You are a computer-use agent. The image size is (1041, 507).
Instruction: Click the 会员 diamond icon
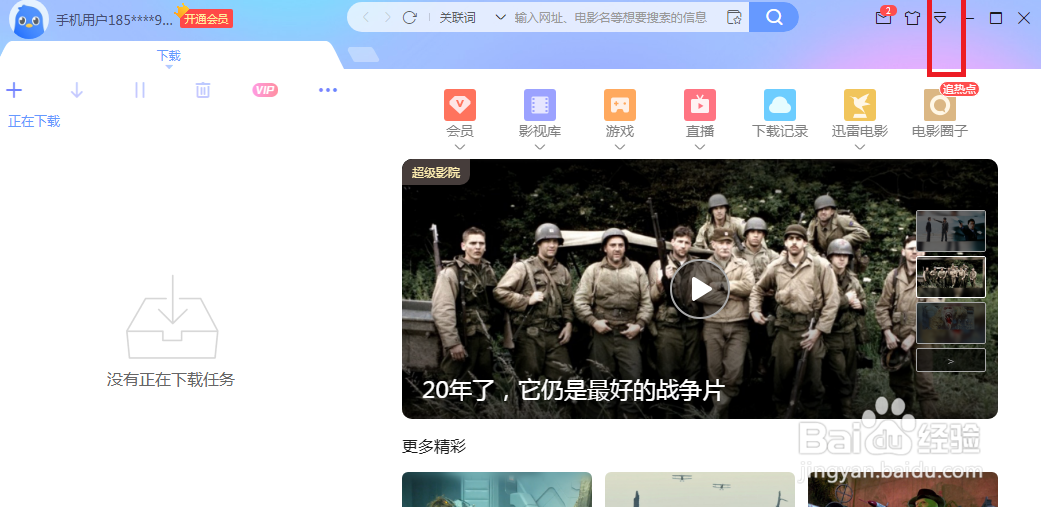460,105
